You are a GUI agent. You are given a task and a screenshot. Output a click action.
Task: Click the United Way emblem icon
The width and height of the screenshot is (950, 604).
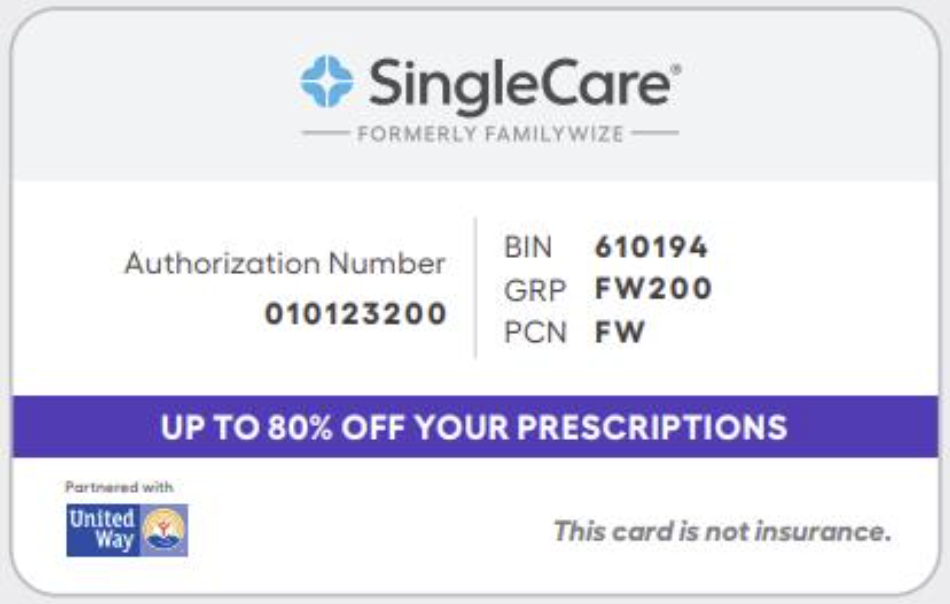165,530
